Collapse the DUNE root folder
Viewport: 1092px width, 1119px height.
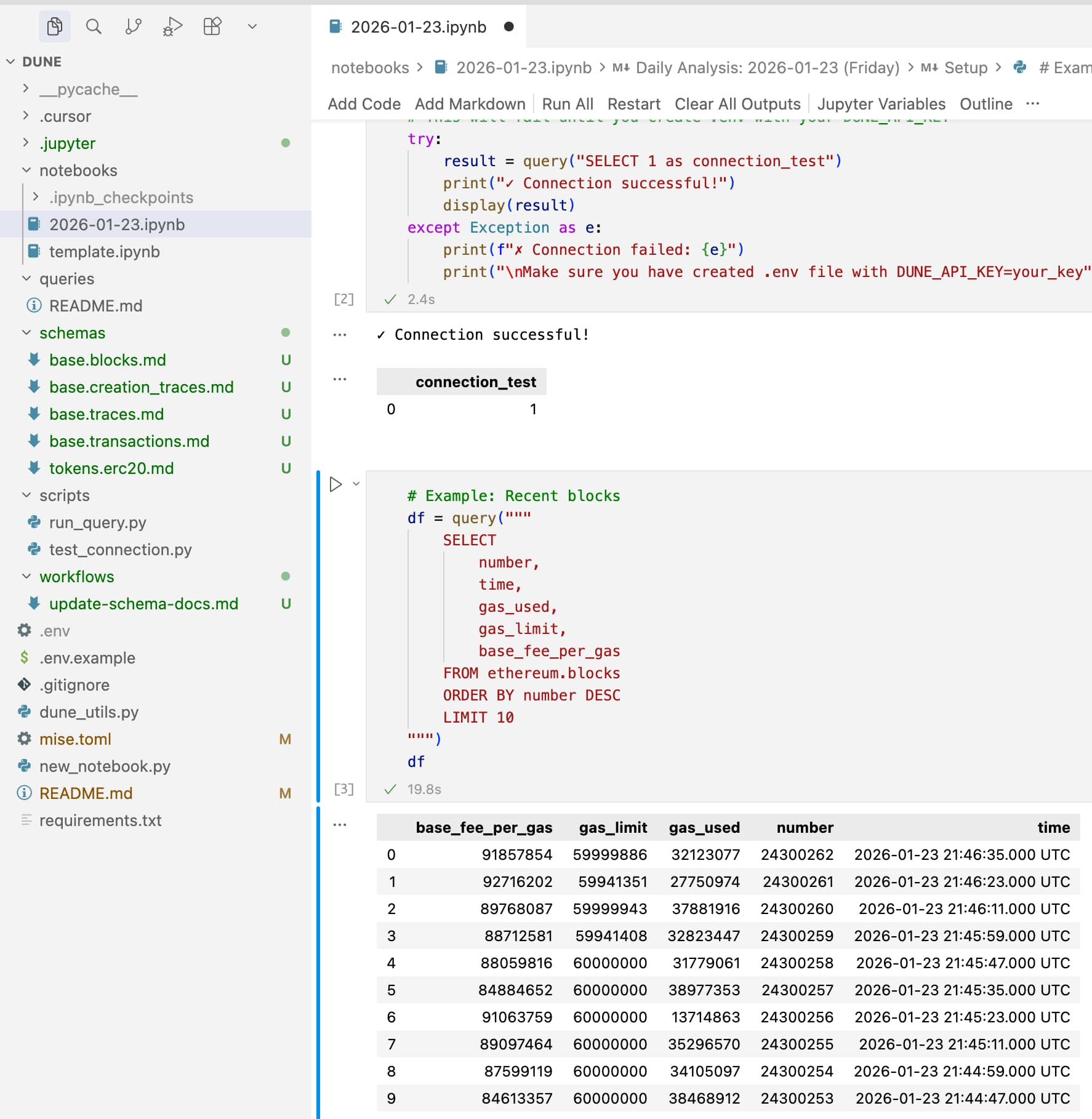[10, 62]
